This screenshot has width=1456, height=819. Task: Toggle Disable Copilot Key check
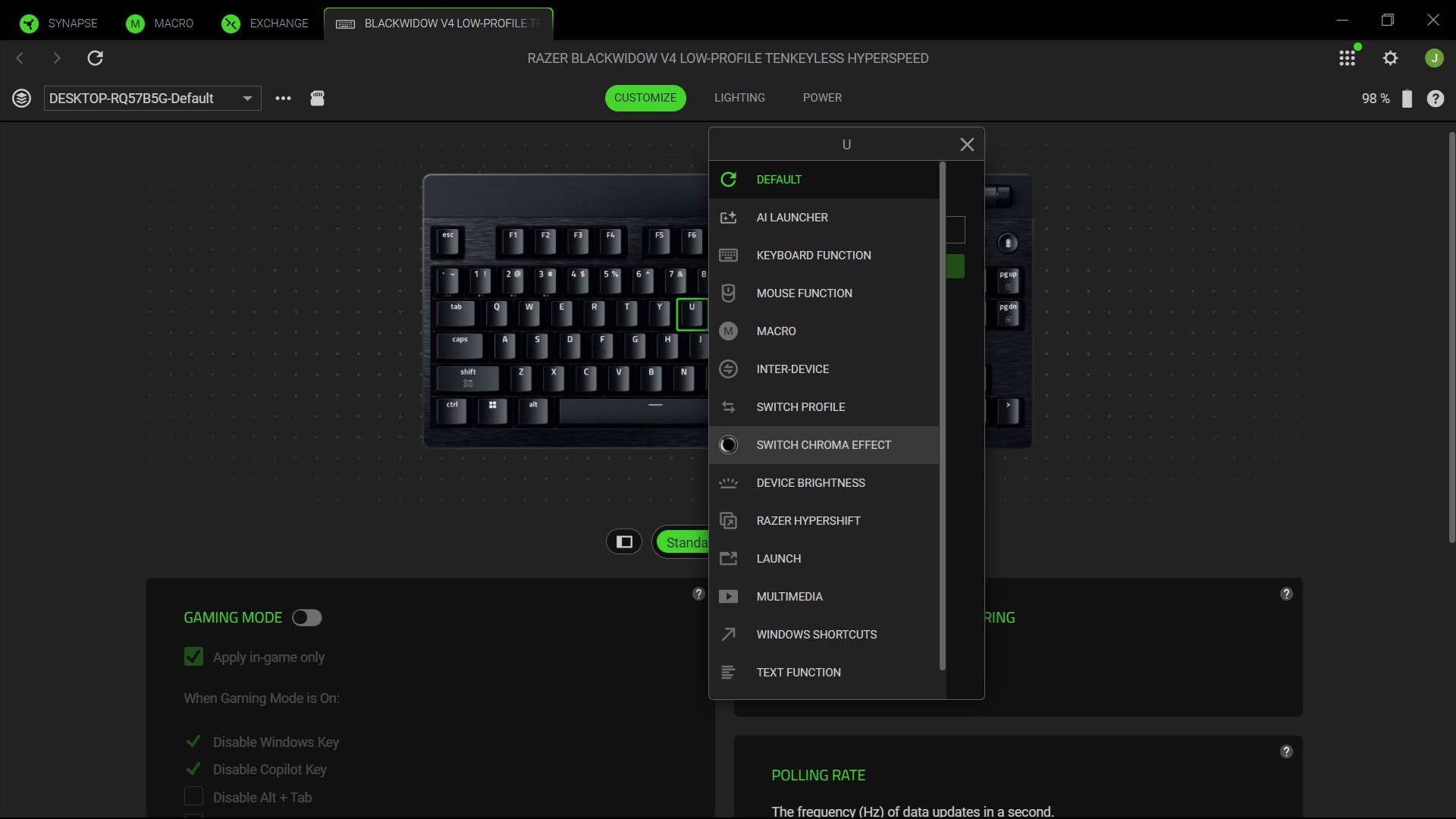click(x=193, y=769)
